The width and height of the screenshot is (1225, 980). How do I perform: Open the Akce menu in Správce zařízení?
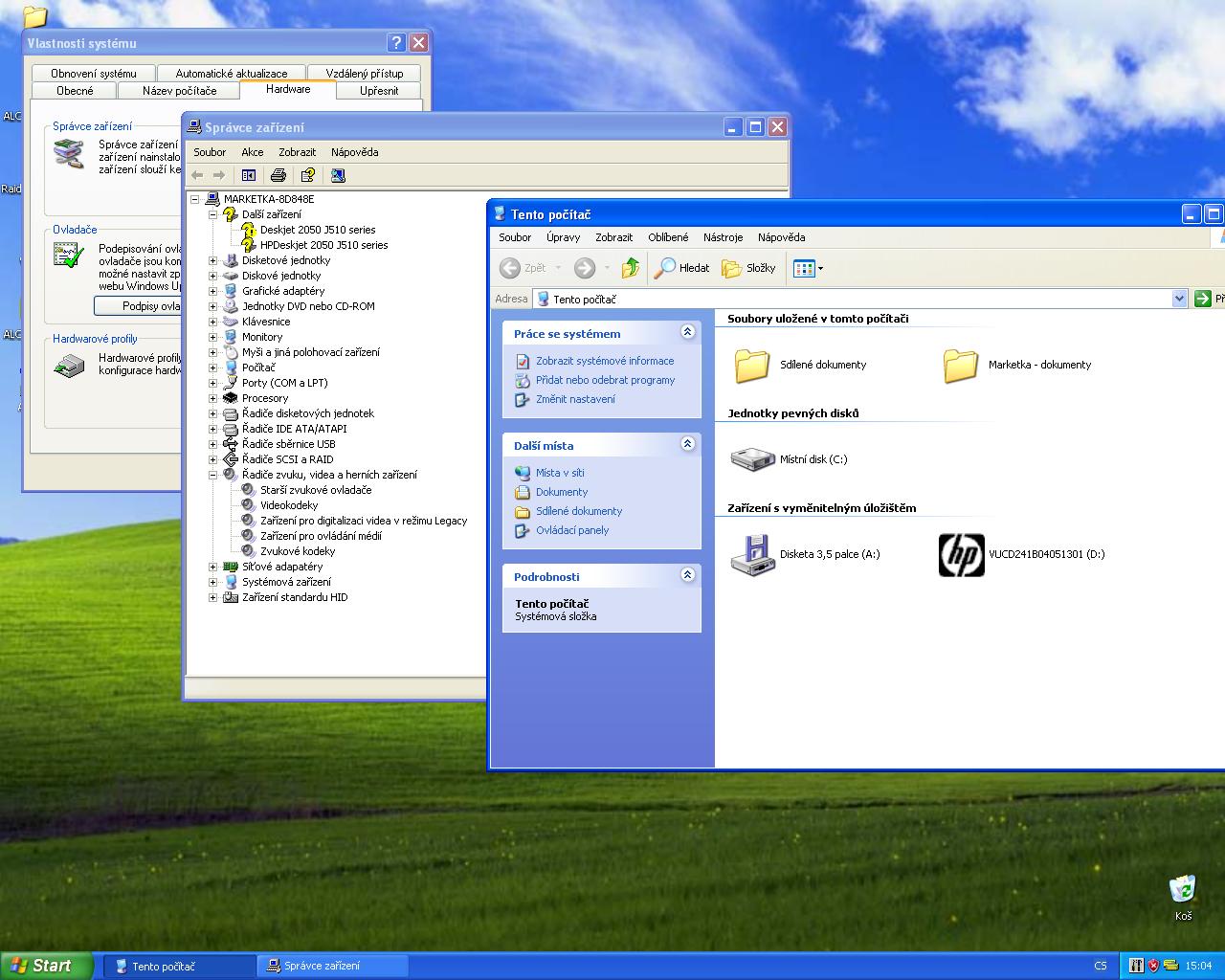(x=253, y=152)
